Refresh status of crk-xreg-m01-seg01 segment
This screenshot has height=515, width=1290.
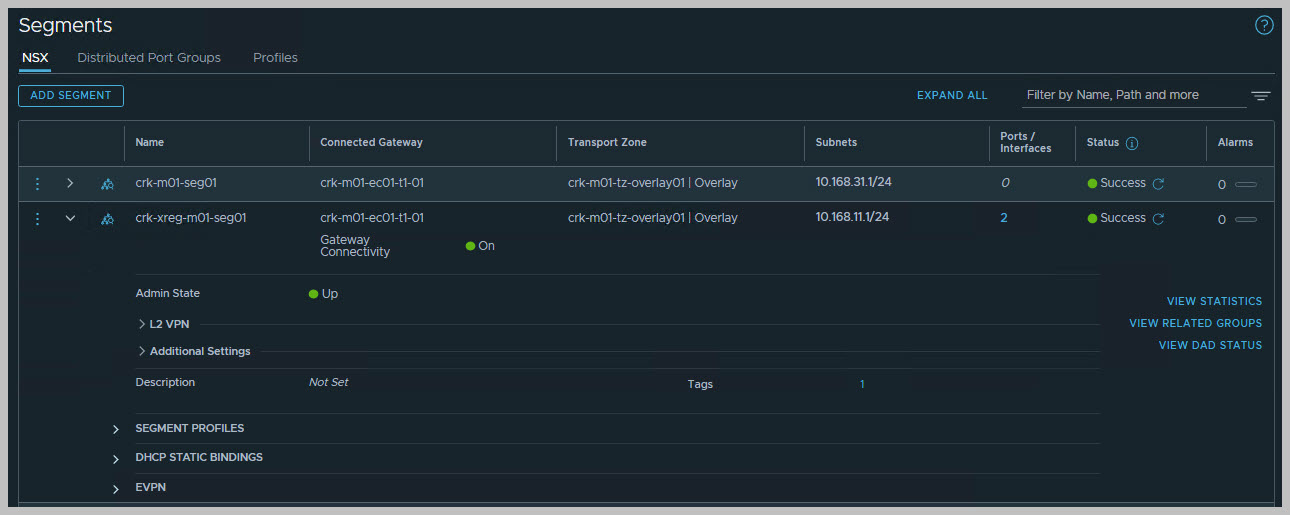tap(1158, 218)
